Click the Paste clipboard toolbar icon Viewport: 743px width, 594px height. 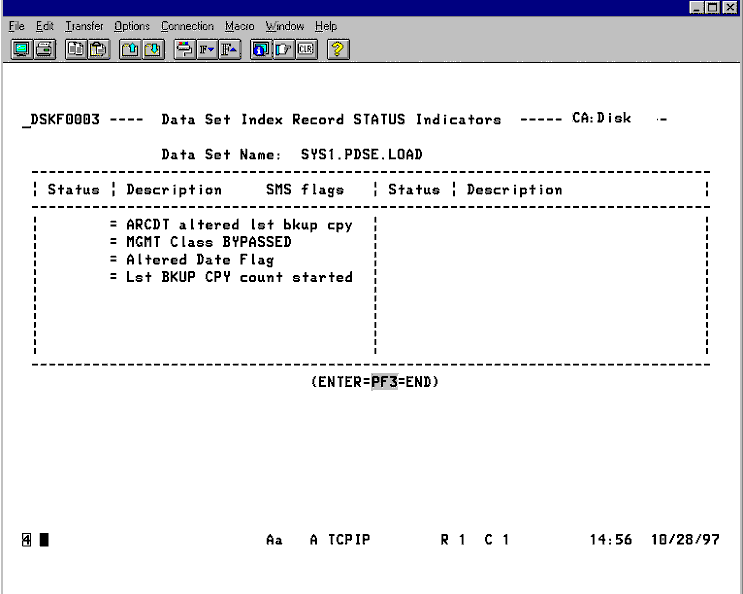pos(99,49)
